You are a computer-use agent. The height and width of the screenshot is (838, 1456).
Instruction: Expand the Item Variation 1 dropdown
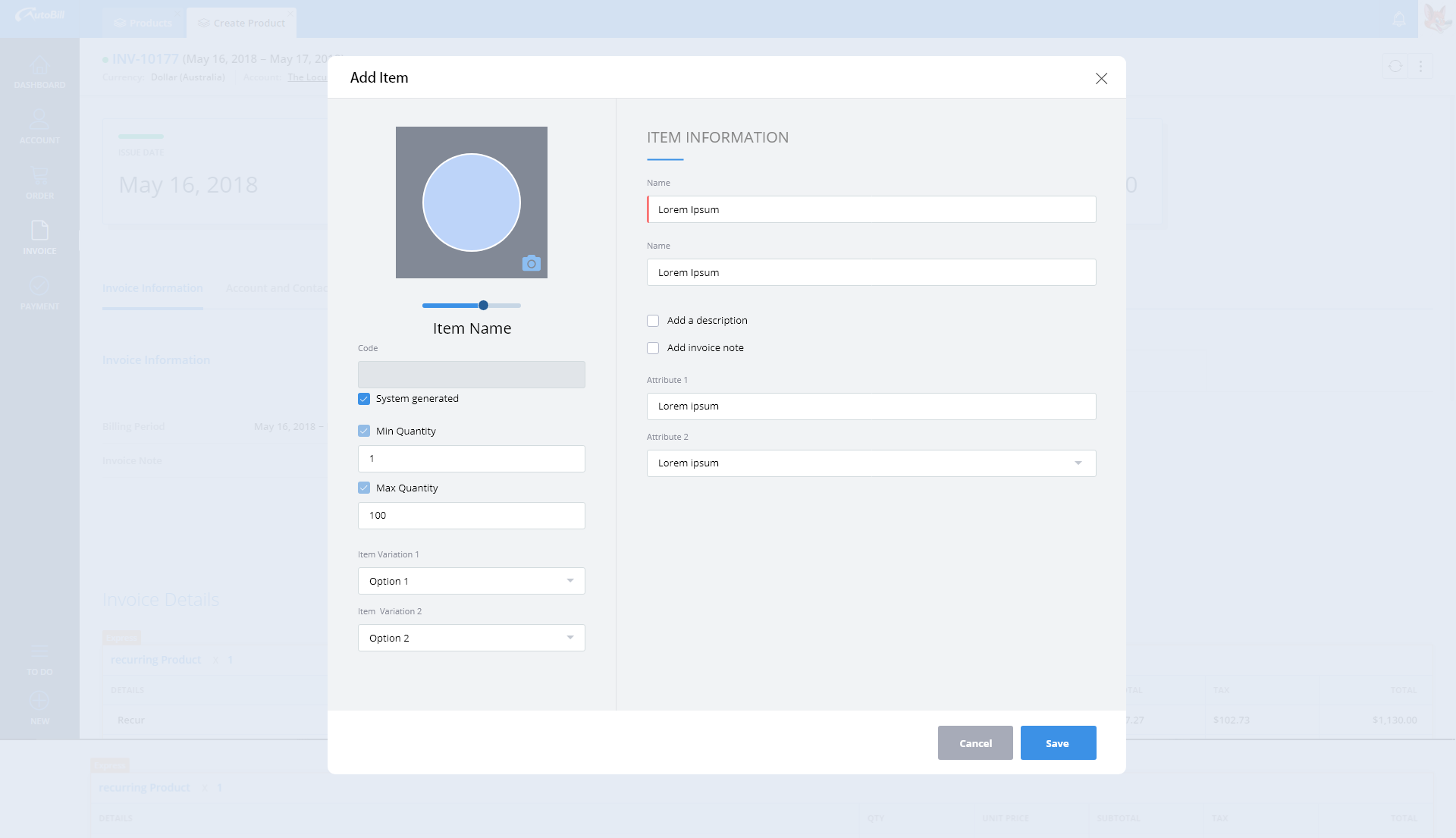(471, 581)
